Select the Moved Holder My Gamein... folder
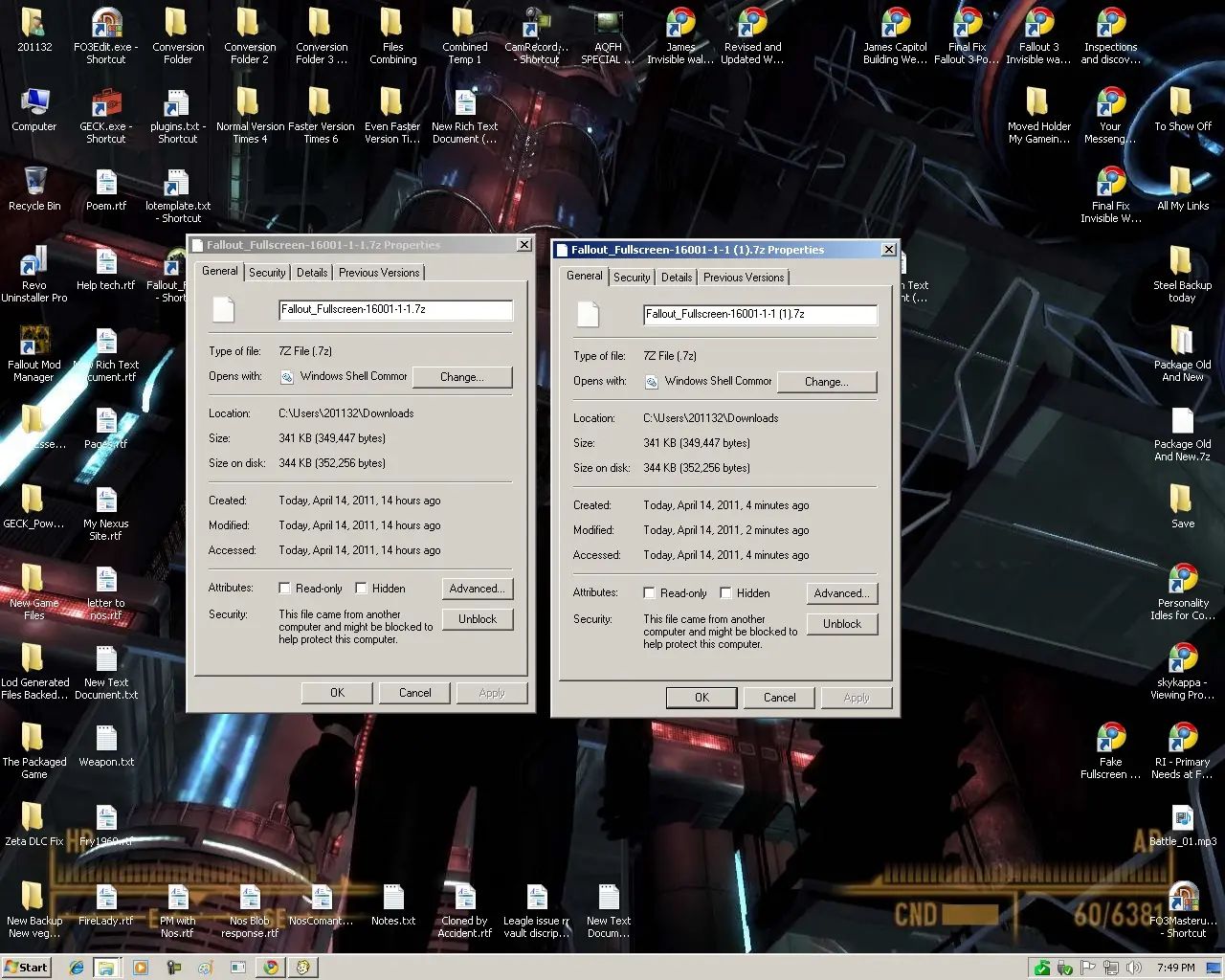Screen dimensions: 1225x980 [x=1039, y=102]
